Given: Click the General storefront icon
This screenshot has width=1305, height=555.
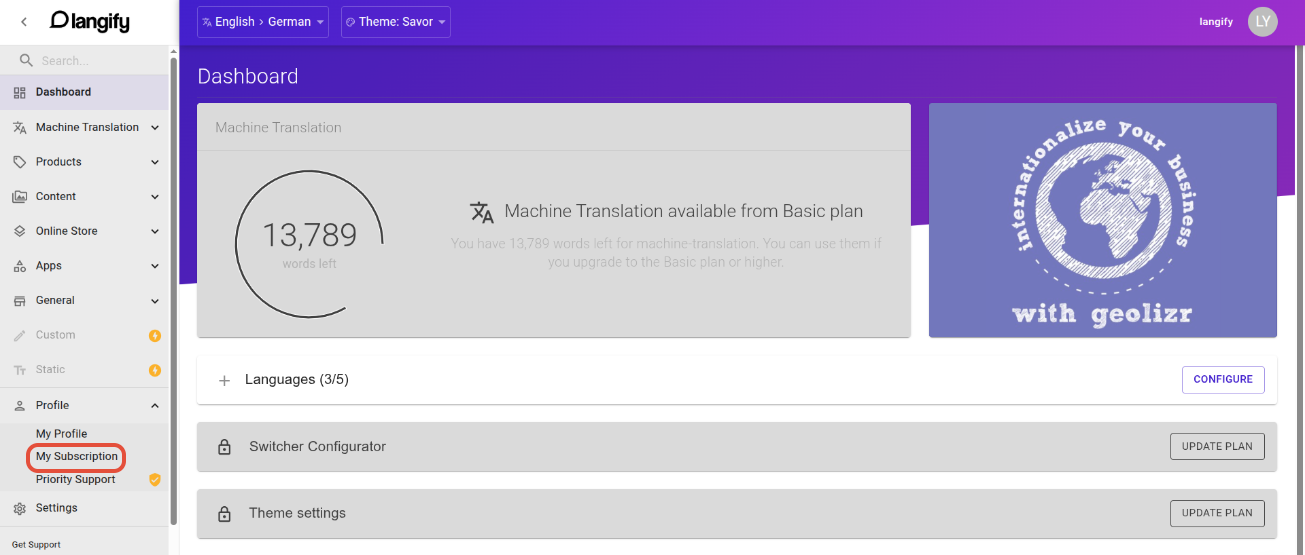Looking at the screenshot, I should tap(19, 301).
